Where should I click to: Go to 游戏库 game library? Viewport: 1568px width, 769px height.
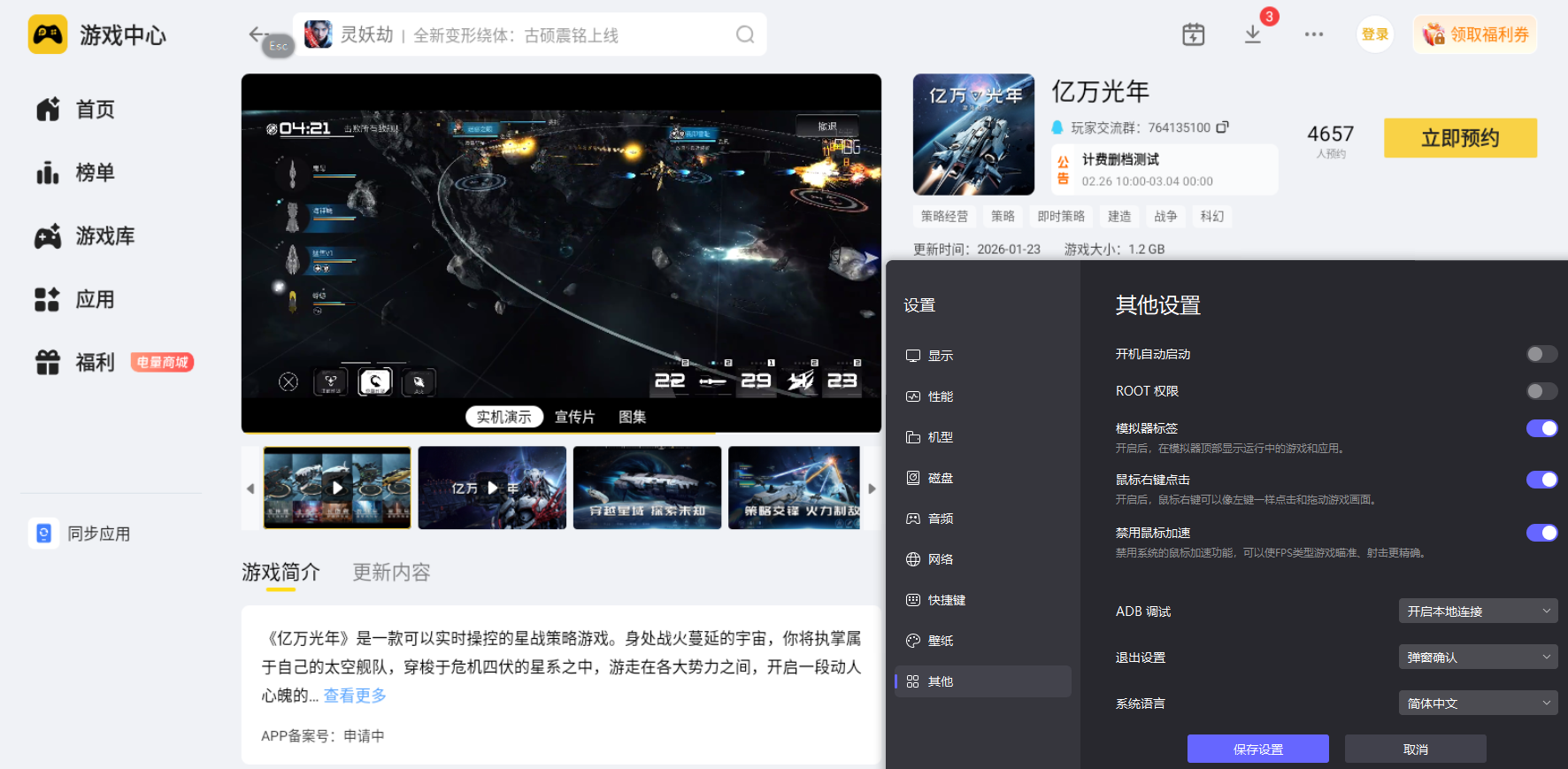104,236
